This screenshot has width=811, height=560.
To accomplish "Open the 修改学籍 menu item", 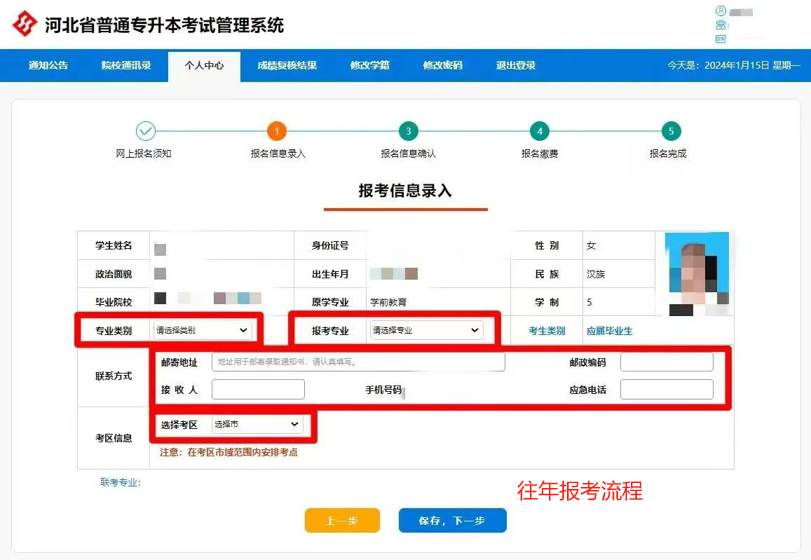I will pos(370,65).
